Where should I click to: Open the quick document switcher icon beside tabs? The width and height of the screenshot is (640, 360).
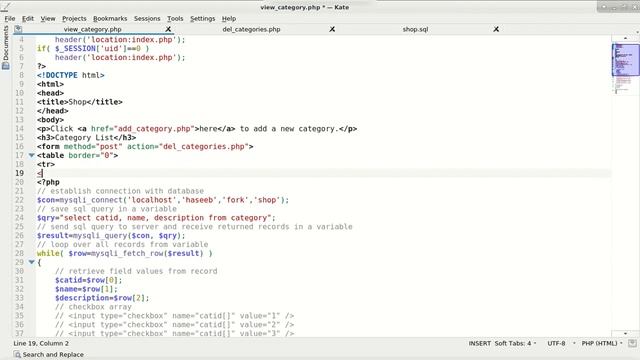pyautogui.click(x=18, y=29)
